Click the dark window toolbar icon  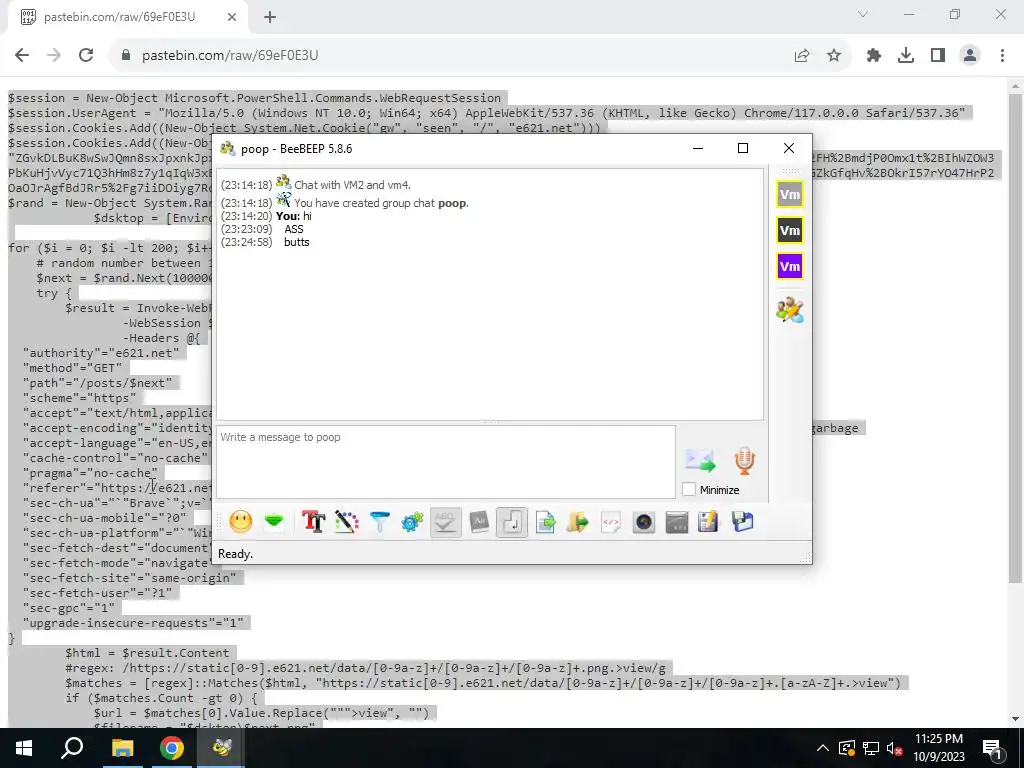tap(677, 522)
